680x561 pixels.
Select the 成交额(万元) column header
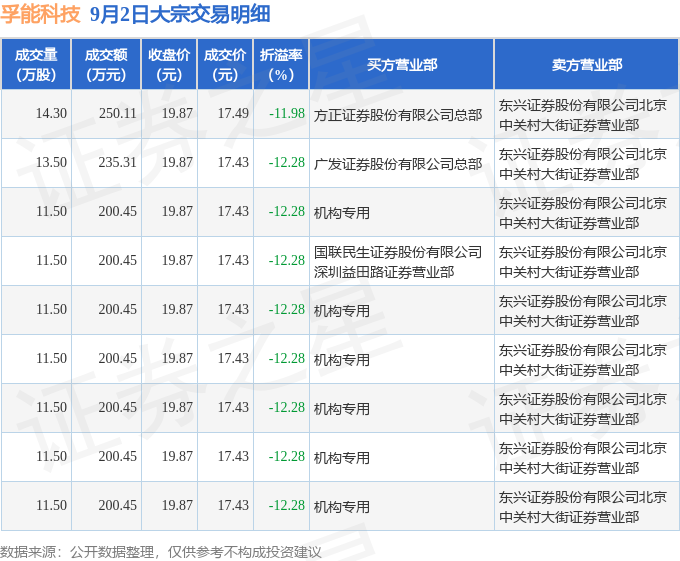point(106,65)
